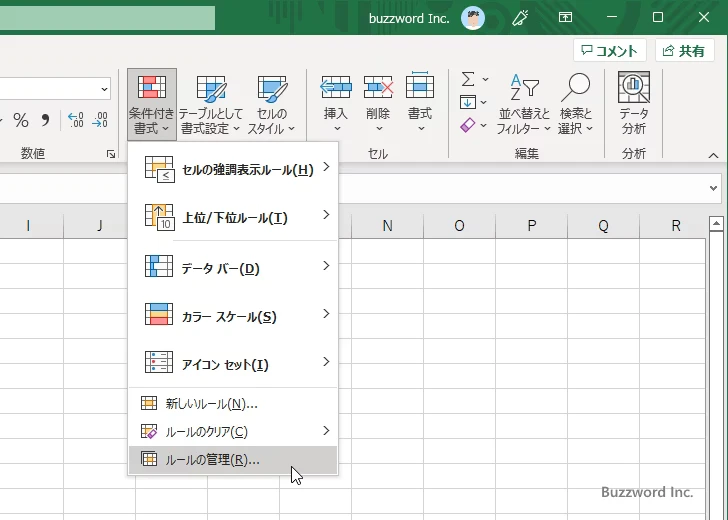
Task: Open Sort & Filter (並べ替えとフィルター)
Action: point(523,104)
